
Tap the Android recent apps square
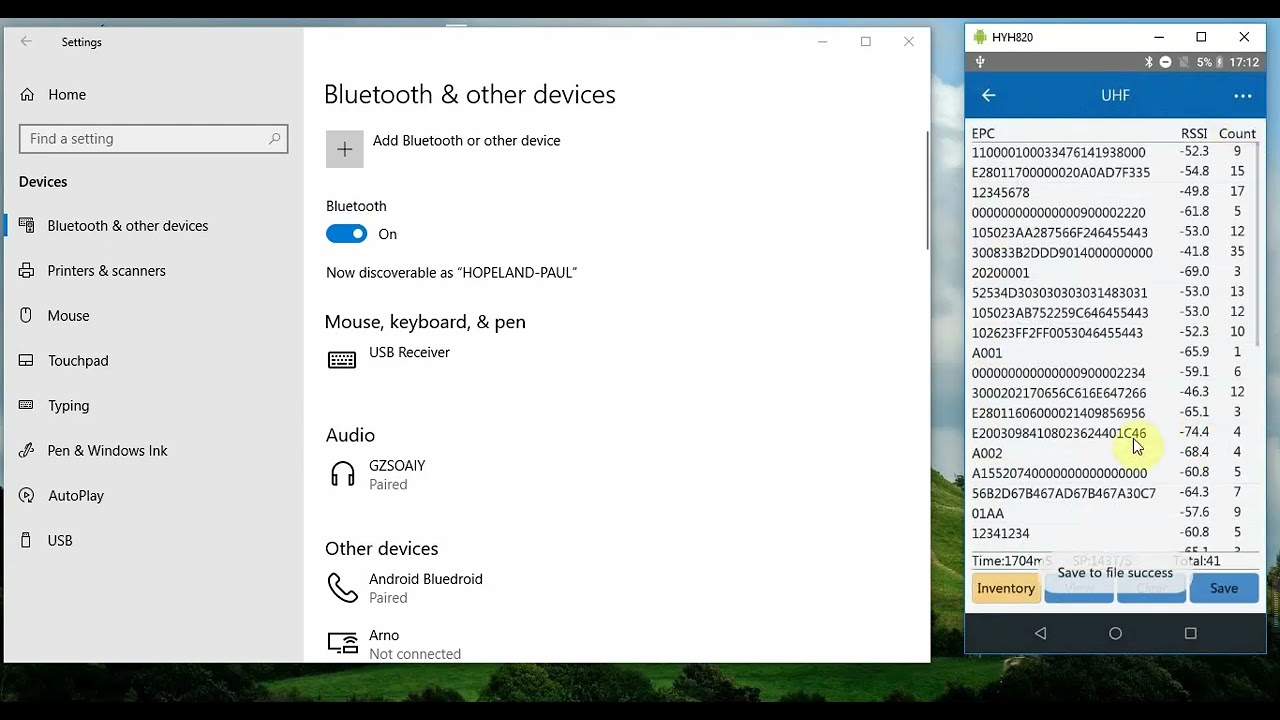(x=1190, y=633)
